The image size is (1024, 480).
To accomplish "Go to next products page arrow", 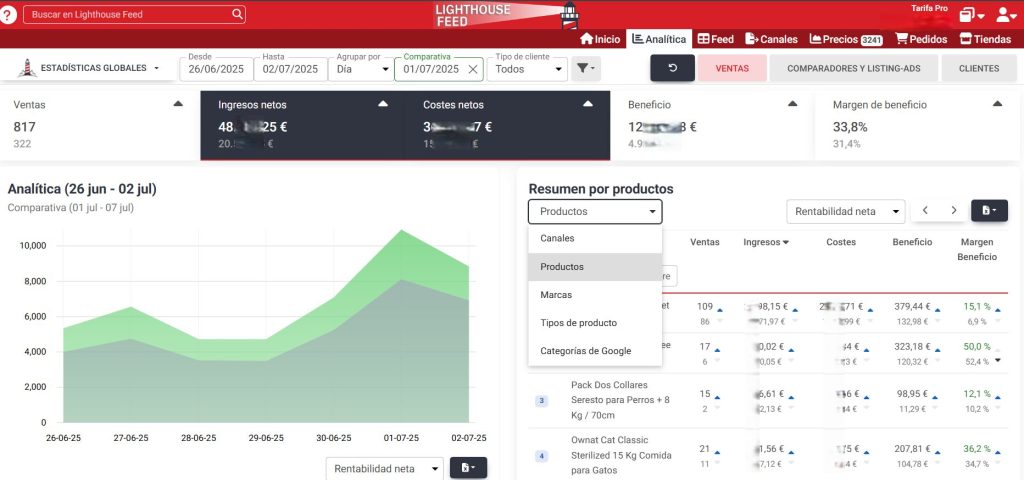I will click(954, 211).
